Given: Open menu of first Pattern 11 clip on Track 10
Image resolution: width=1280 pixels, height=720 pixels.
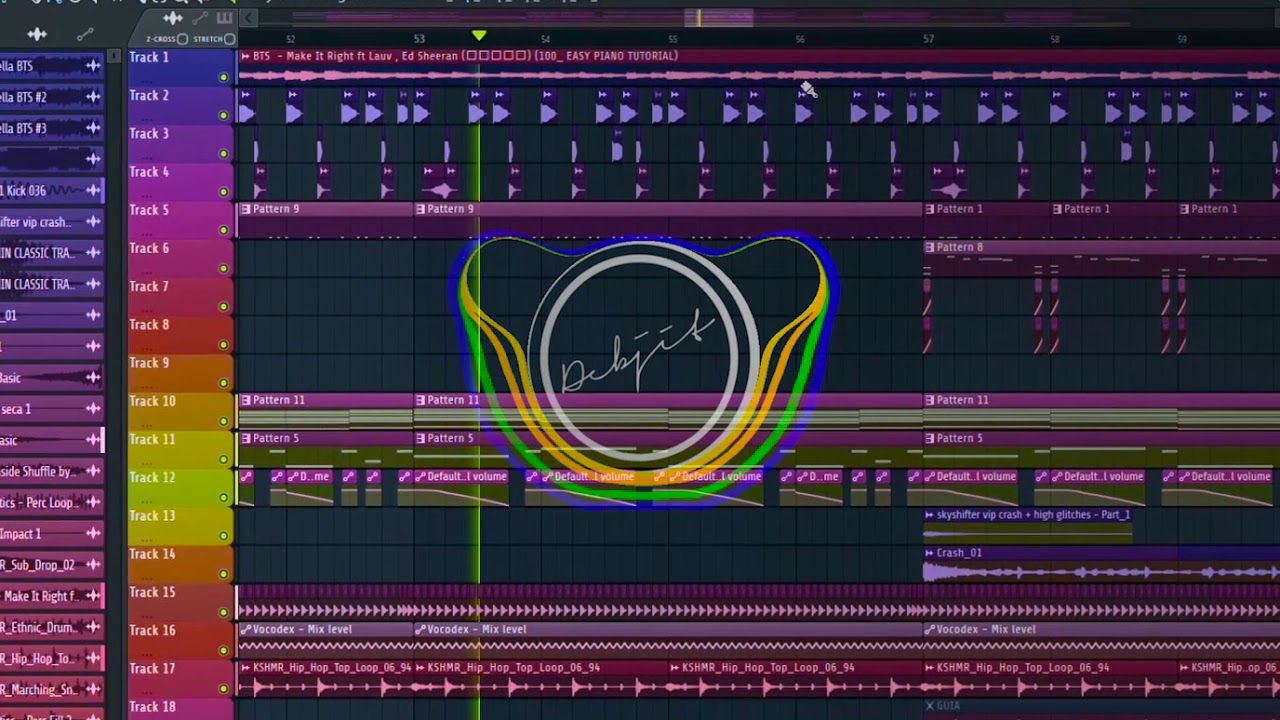Looking at the screenshot, I should [x=246, y=400].
